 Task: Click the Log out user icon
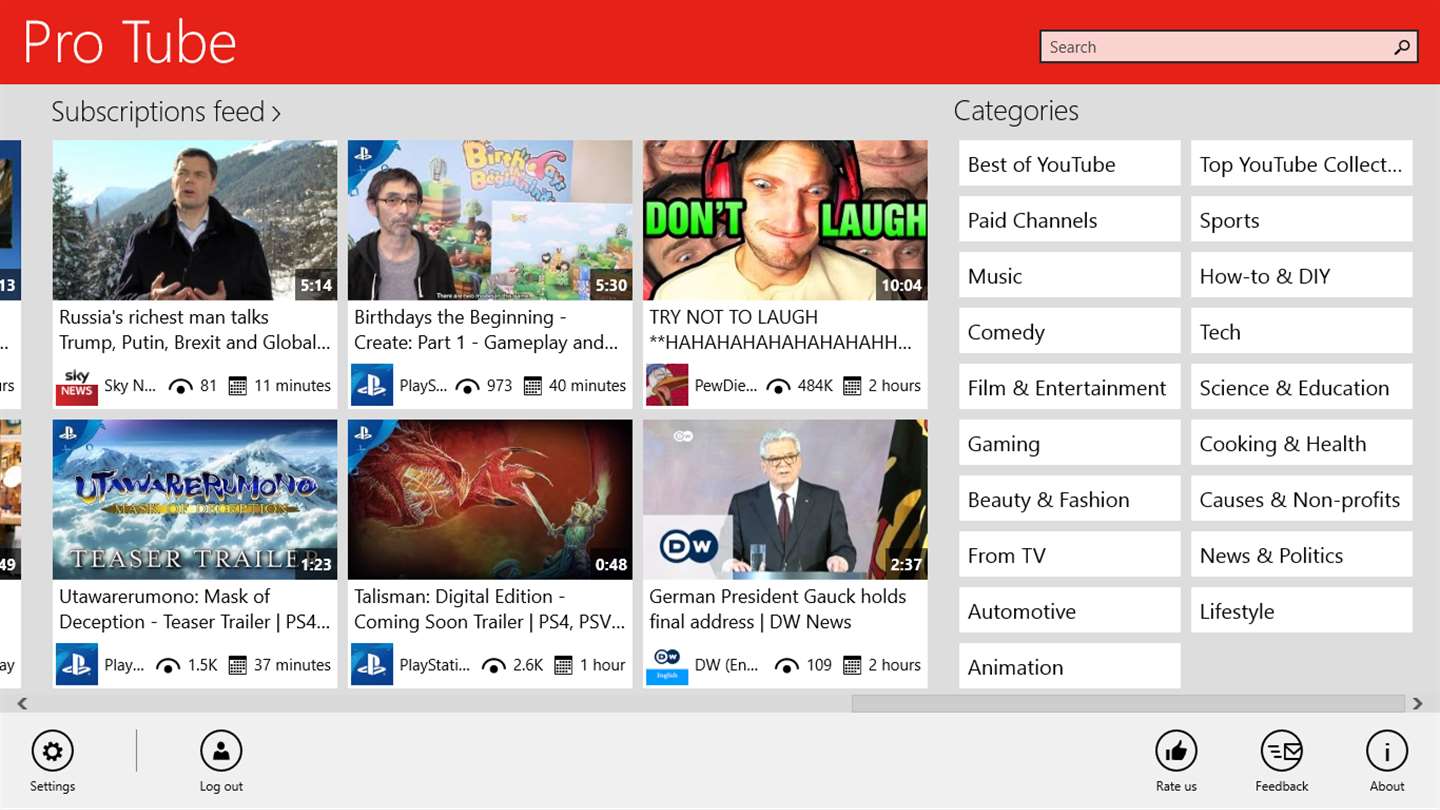tap(221, 751)
